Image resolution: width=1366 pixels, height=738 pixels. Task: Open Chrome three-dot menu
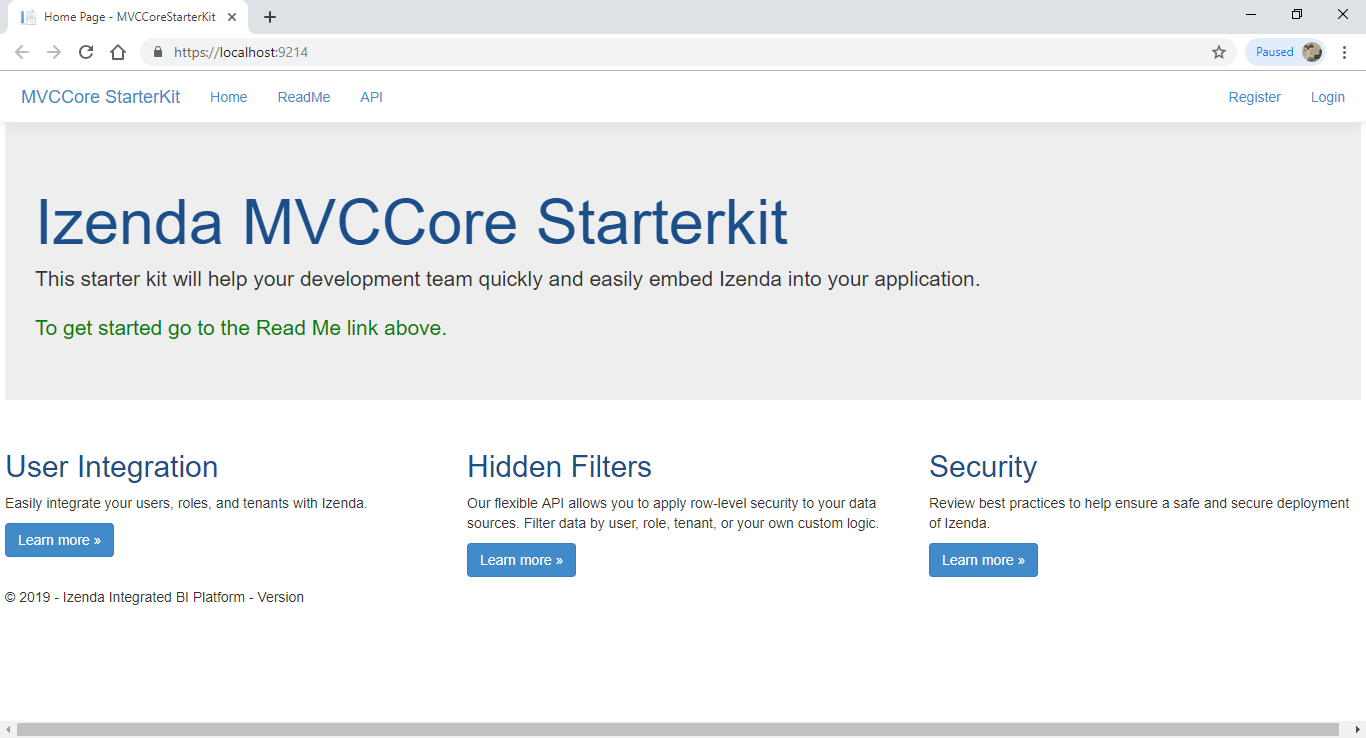1345,52
